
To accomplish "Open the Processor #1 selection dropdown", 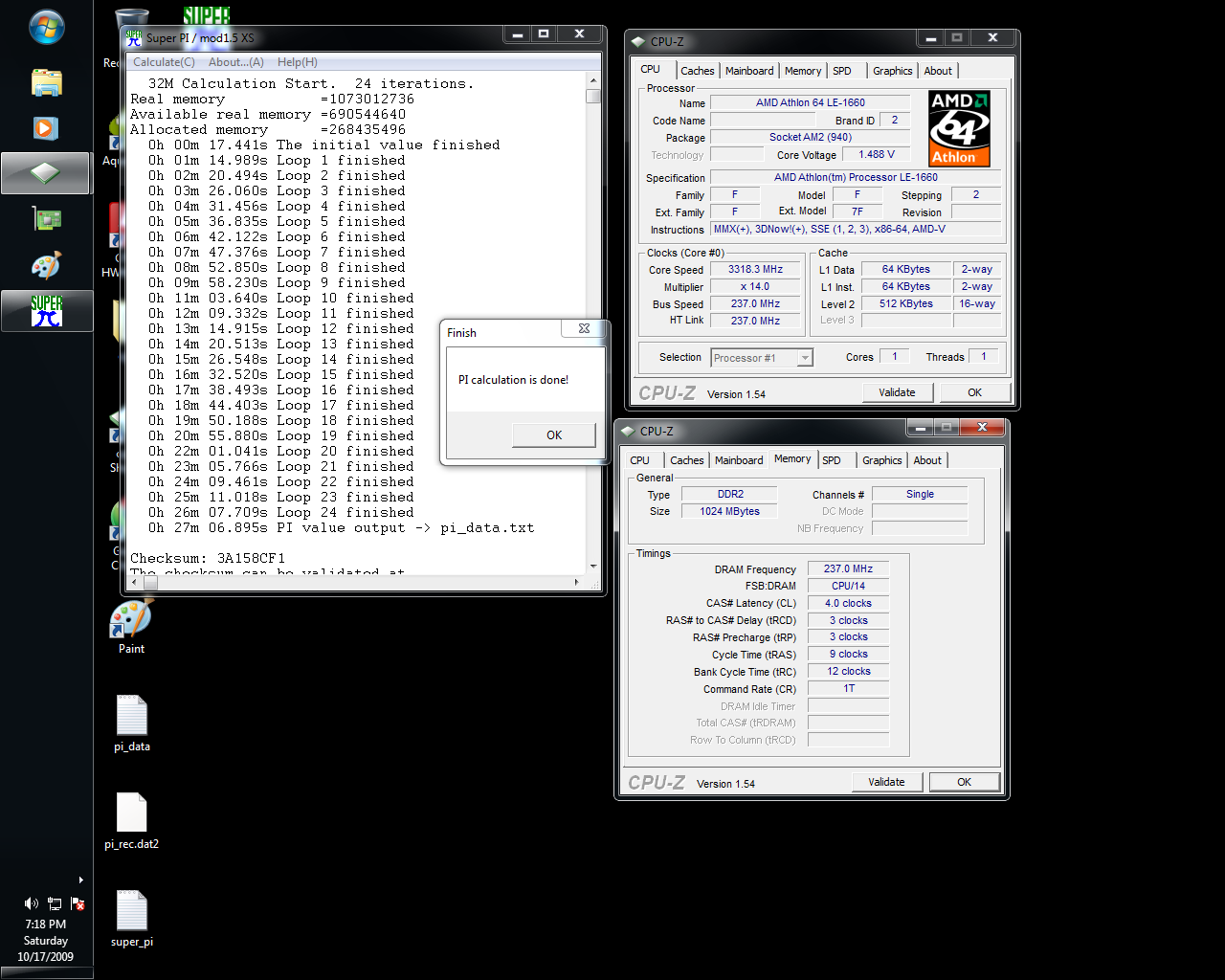I will tap(762, 358).
